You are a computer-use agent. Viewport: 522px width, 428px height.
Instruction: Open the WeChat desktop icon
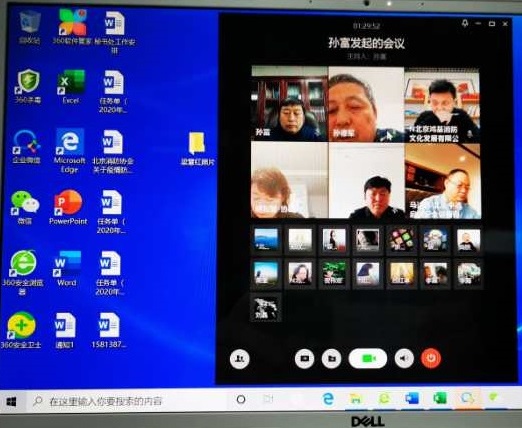[x=25, y=207]
